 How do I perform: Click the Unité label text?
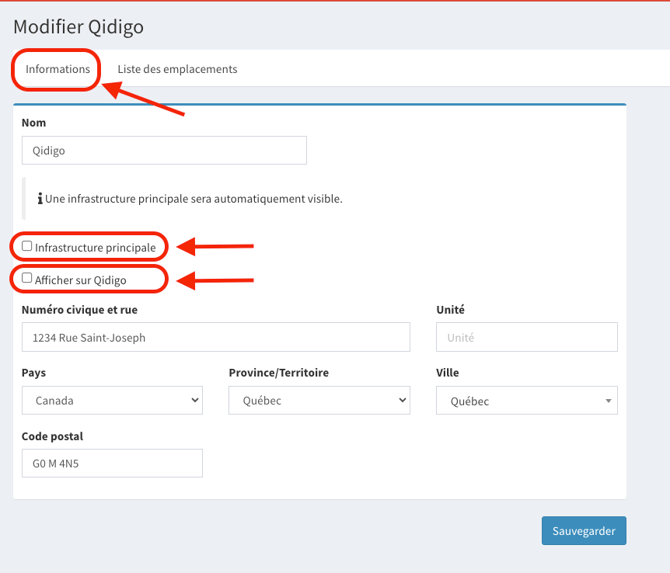[450, 311]
